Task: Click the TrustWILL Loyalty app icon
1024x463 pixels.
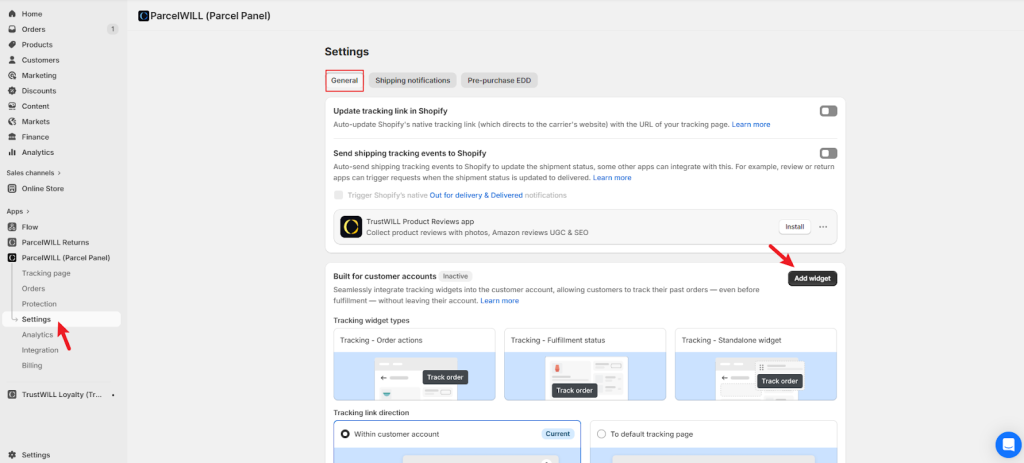Action: [12, 394]
